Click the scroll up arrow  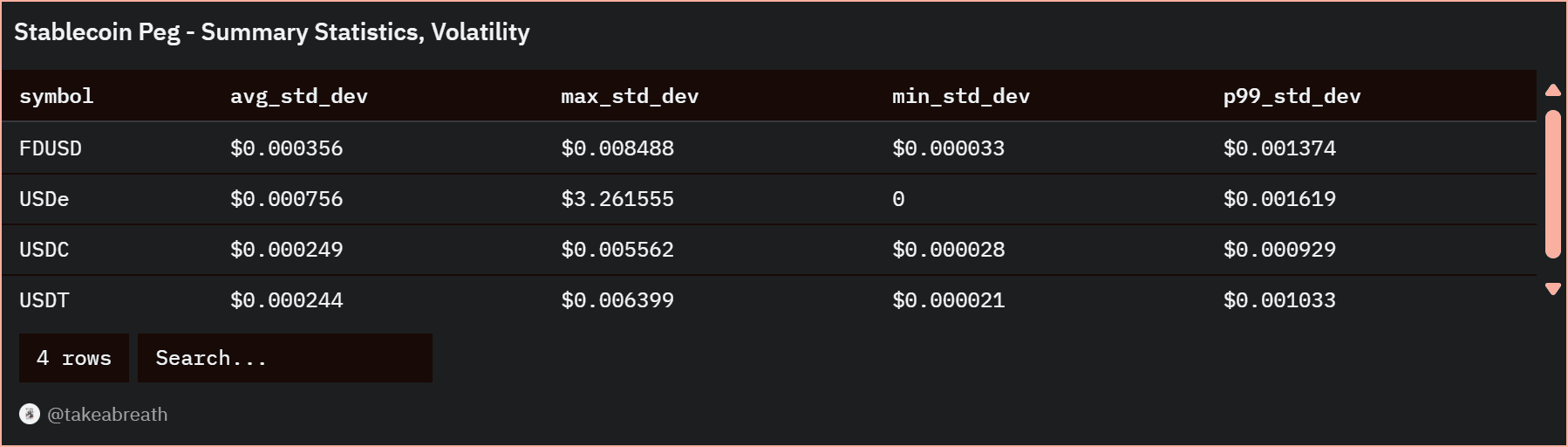click(1552, 90)
